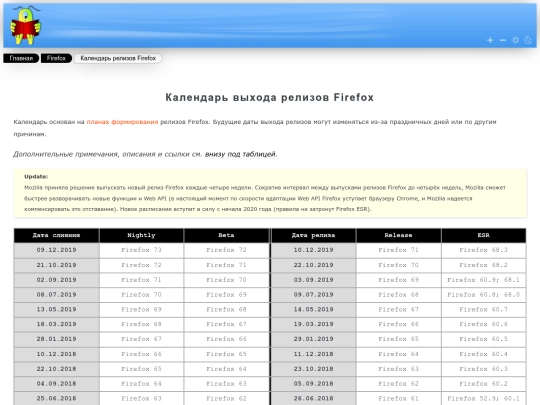Select release date cell 23.10.2018
Screen dimensions: 540x405
pyautogui.click(x=313, y=369)
